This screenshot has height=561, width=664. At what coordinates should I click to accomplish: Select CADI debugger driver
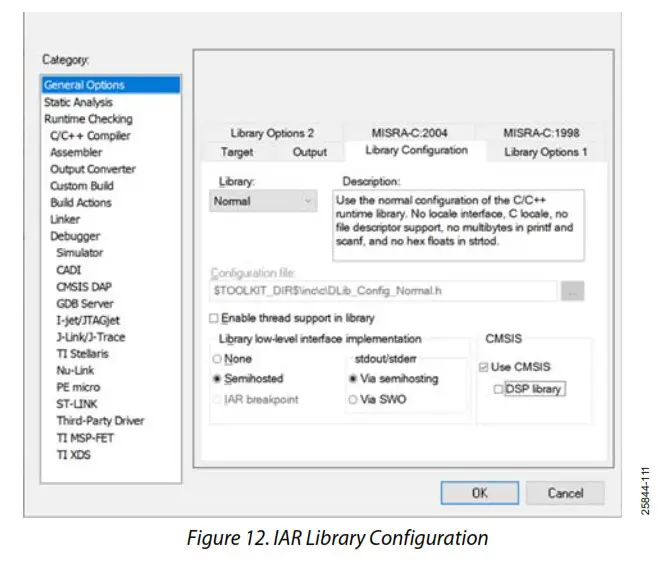[69, 270]
